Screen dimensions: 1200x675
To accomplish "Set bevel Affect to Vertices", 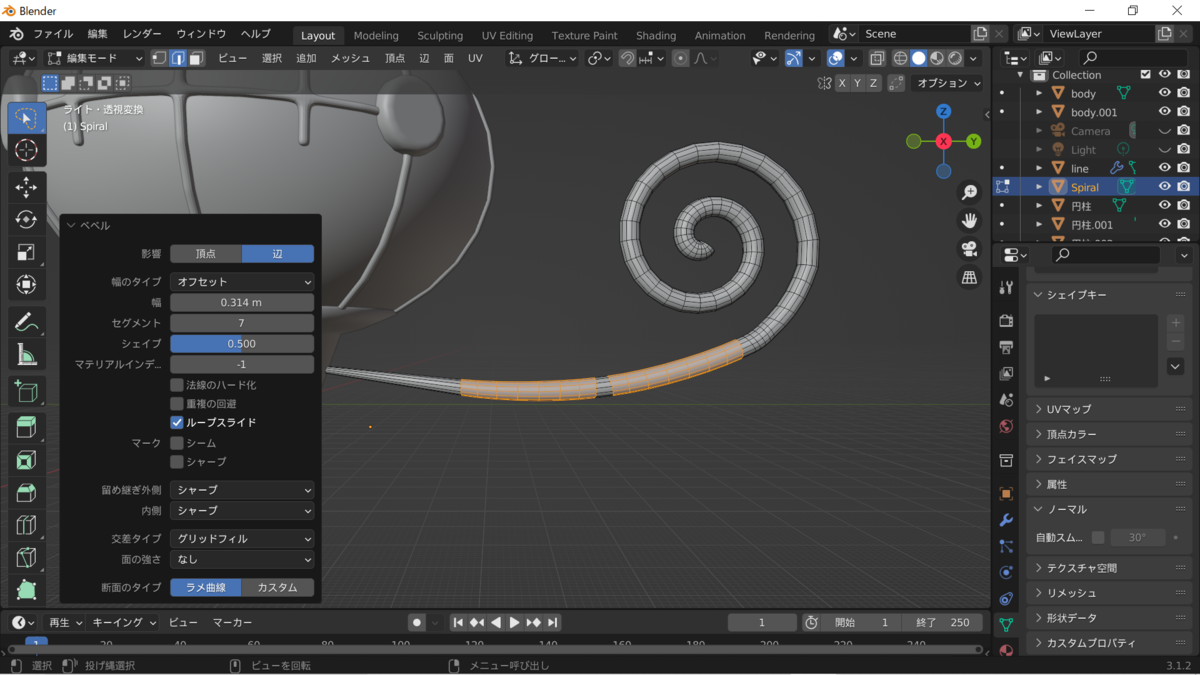I will tap(206, 254).
